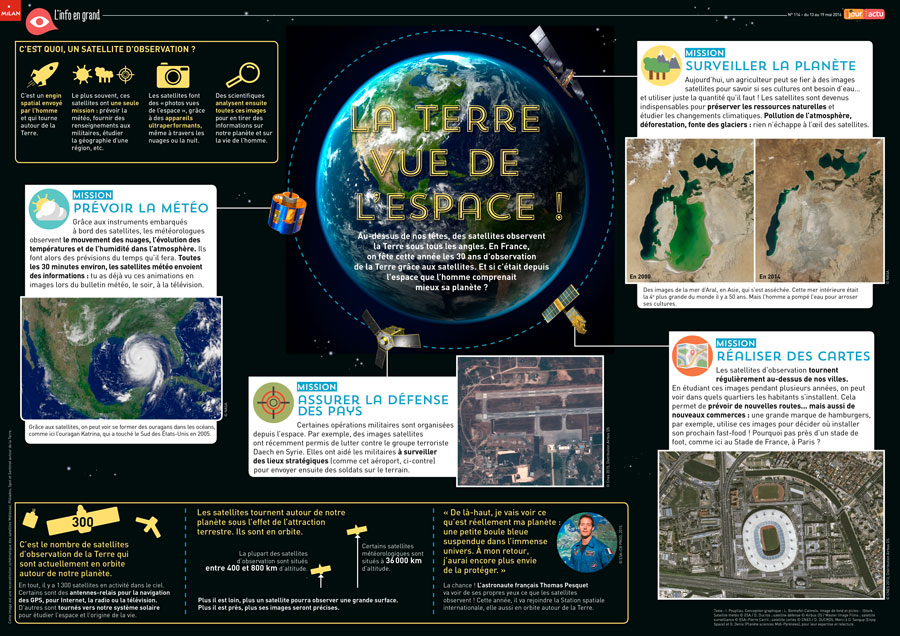
Task: Open the Aral Sea image from 2000
Action: coord(689,210)
